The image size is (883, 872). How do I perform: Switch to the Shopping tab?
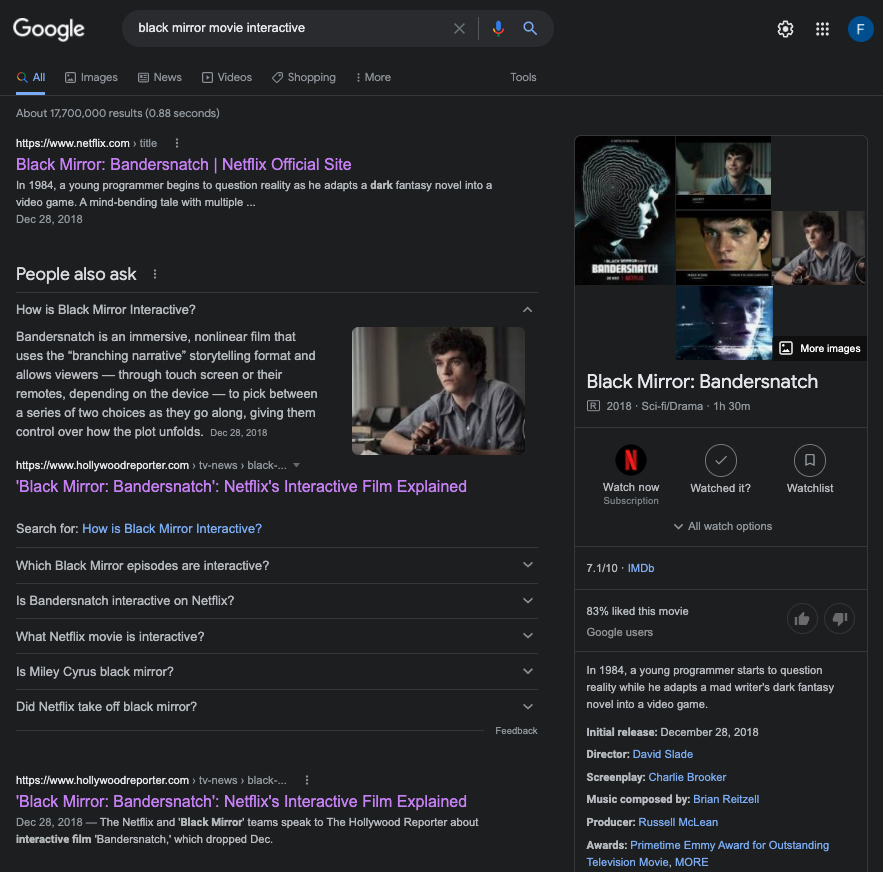(304, 77)
